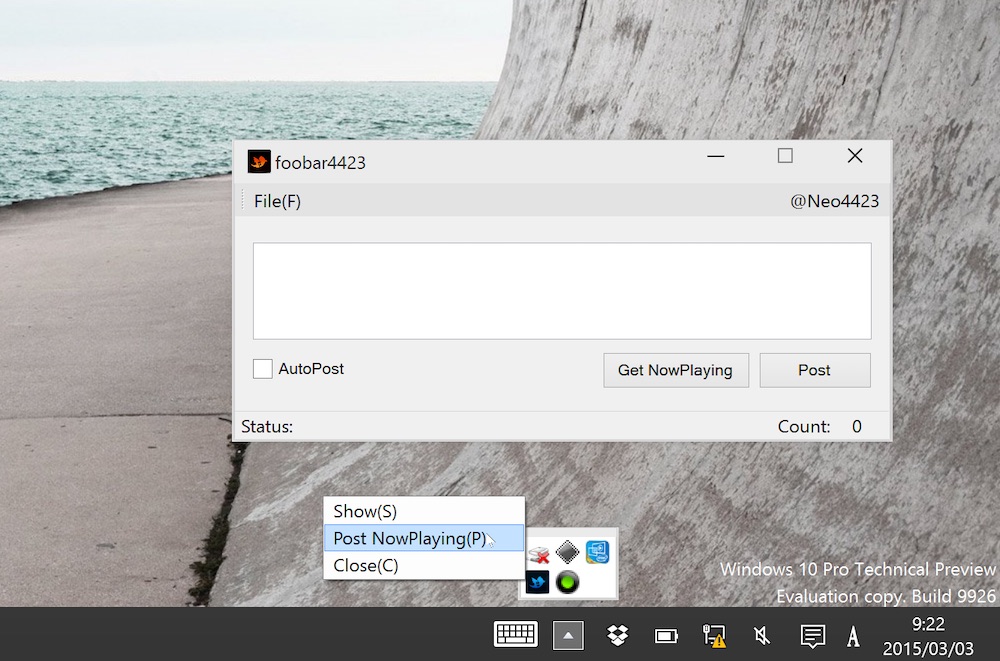Click inside the tweet text box

pyautogui.click(x=561, y=291)
